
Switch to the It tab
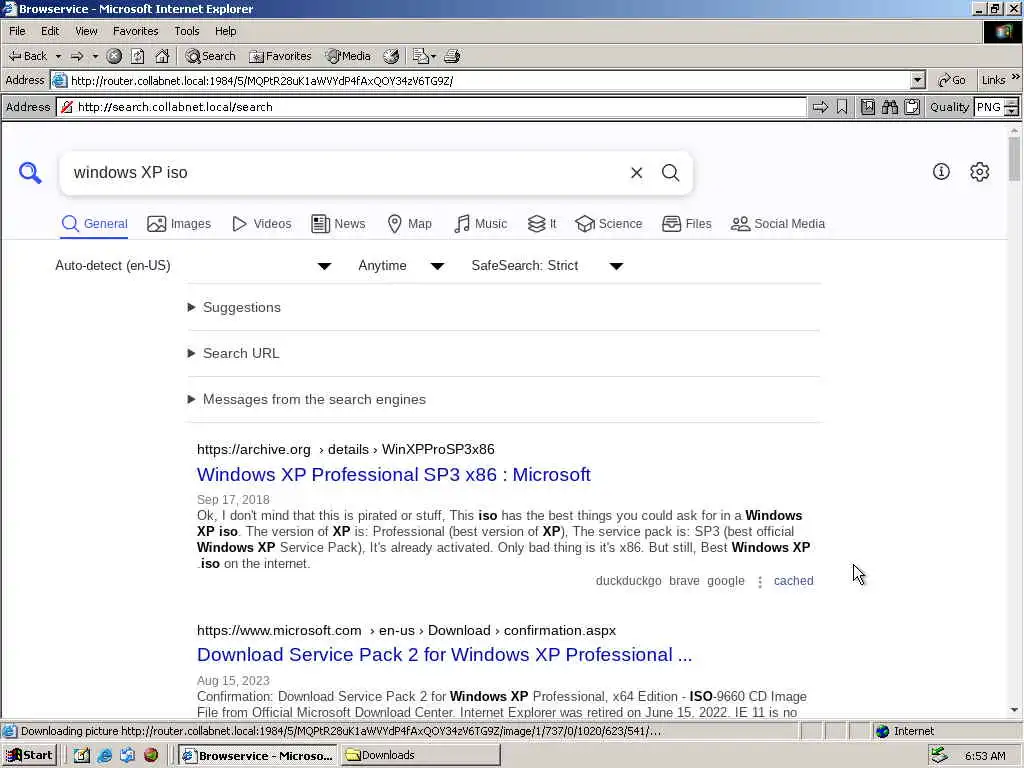(542, 224)
